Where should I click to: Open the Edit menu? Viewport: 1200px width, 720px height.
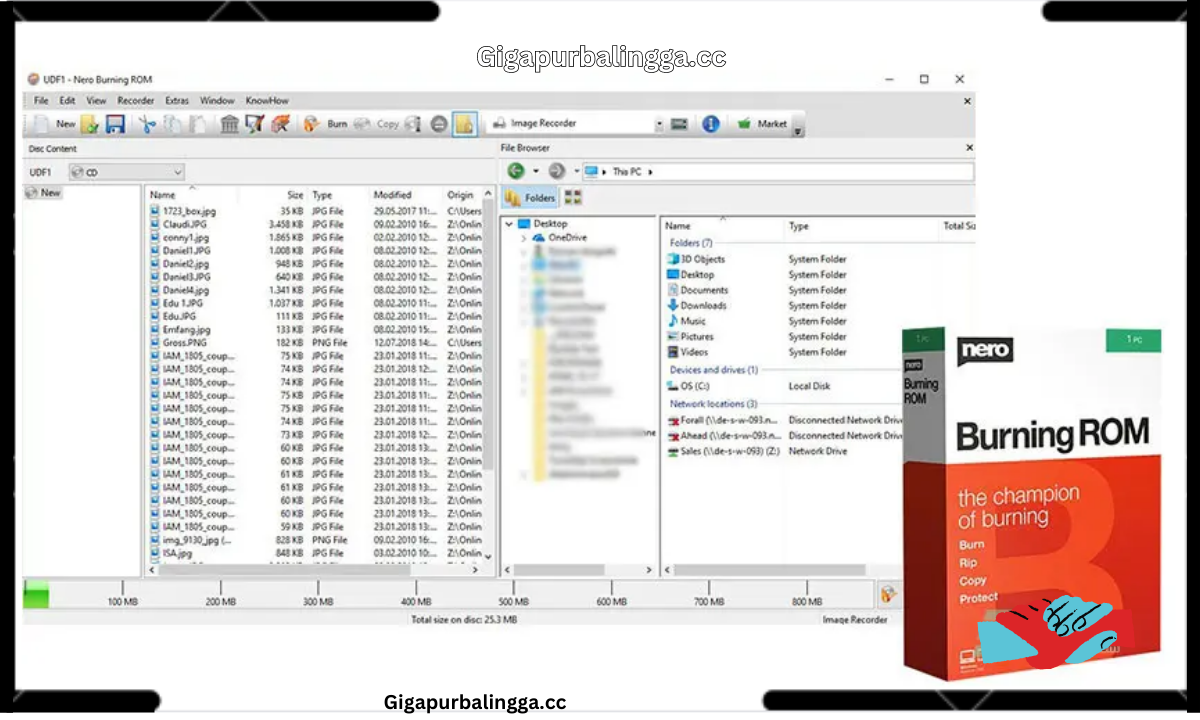pyautogui.click(x=67, y=100)
